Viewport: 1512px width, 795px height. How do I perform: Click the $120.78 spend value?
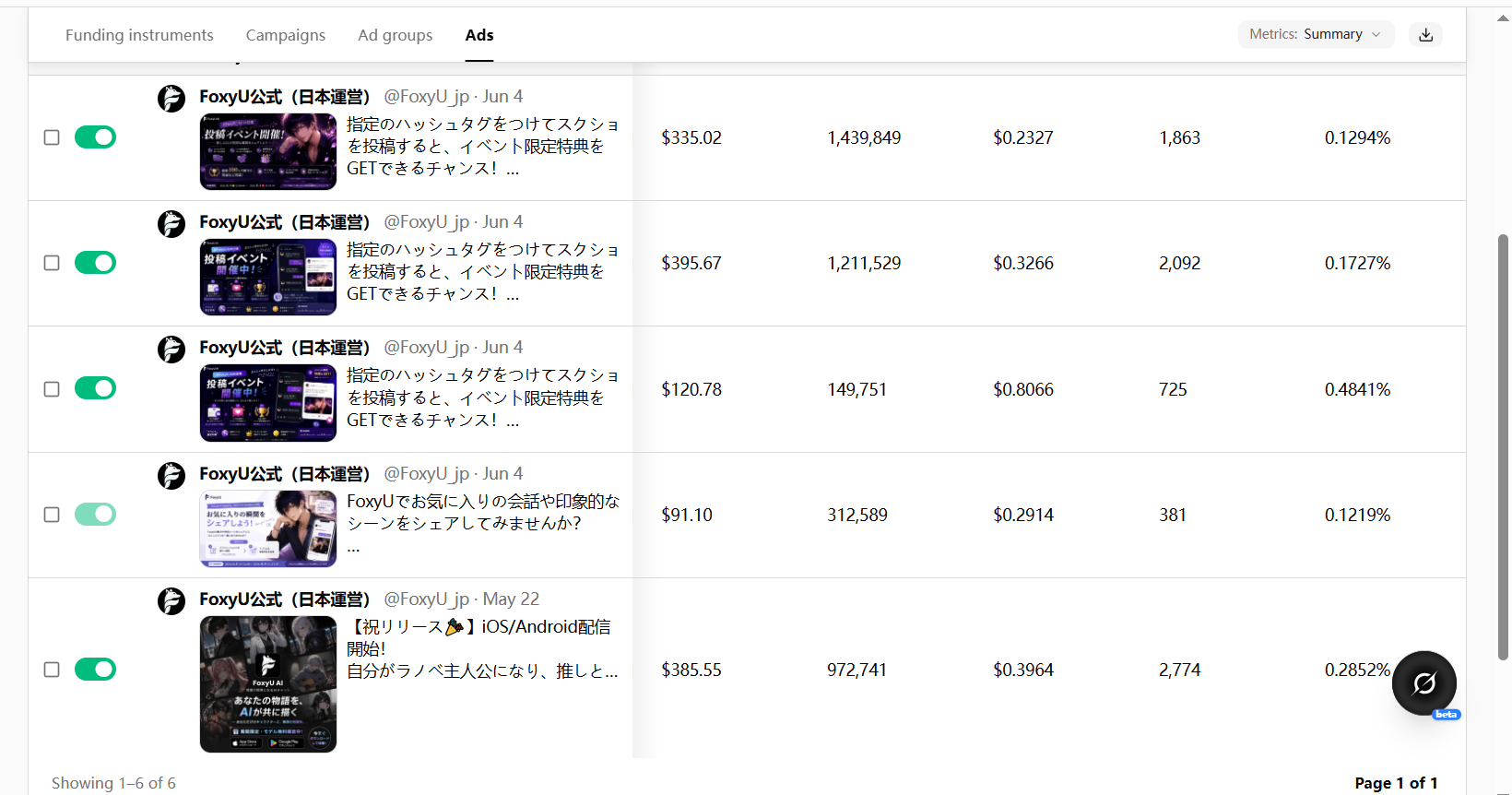[691, 389]
